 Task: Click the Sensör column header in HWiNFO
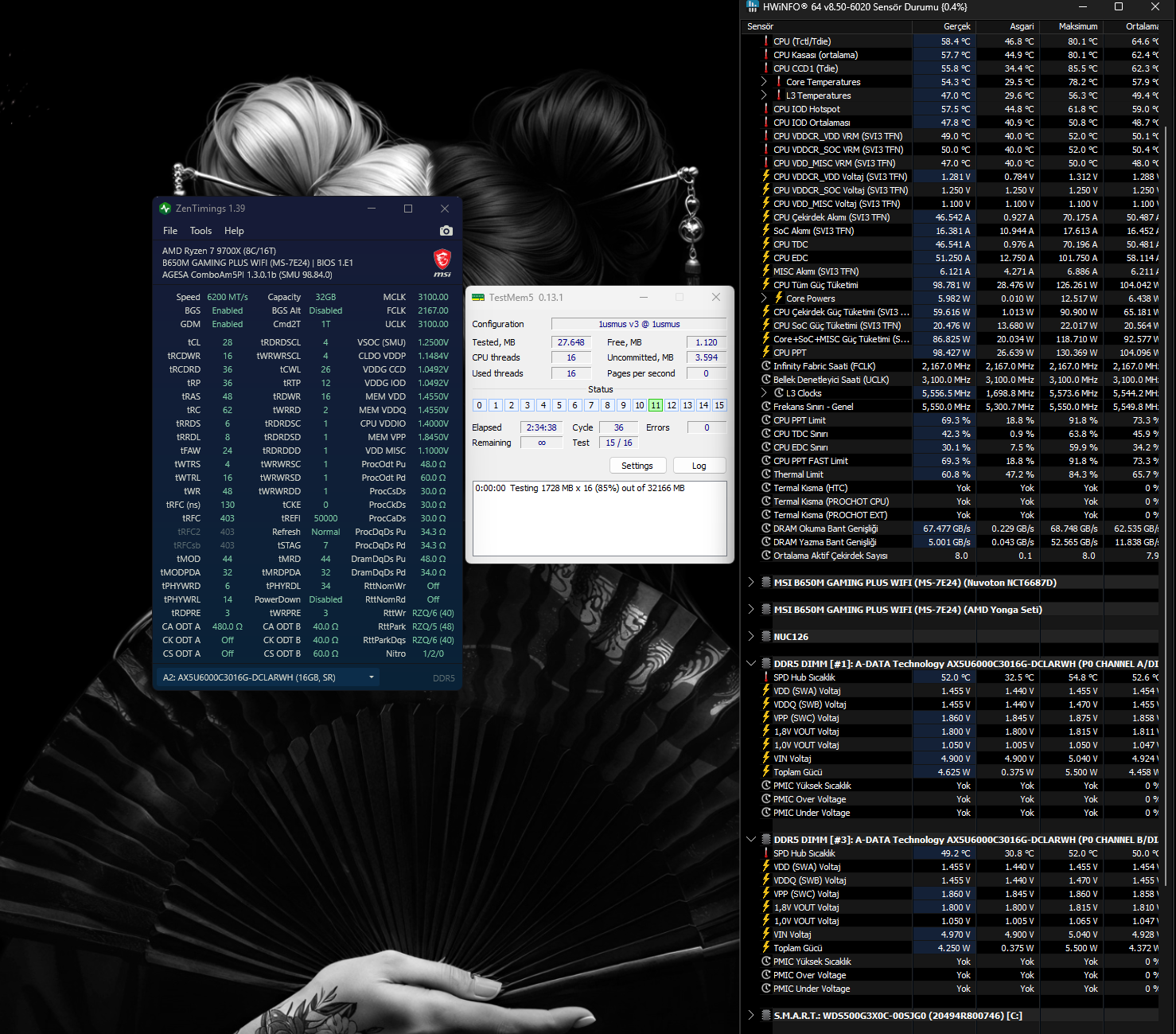(827, 26)
